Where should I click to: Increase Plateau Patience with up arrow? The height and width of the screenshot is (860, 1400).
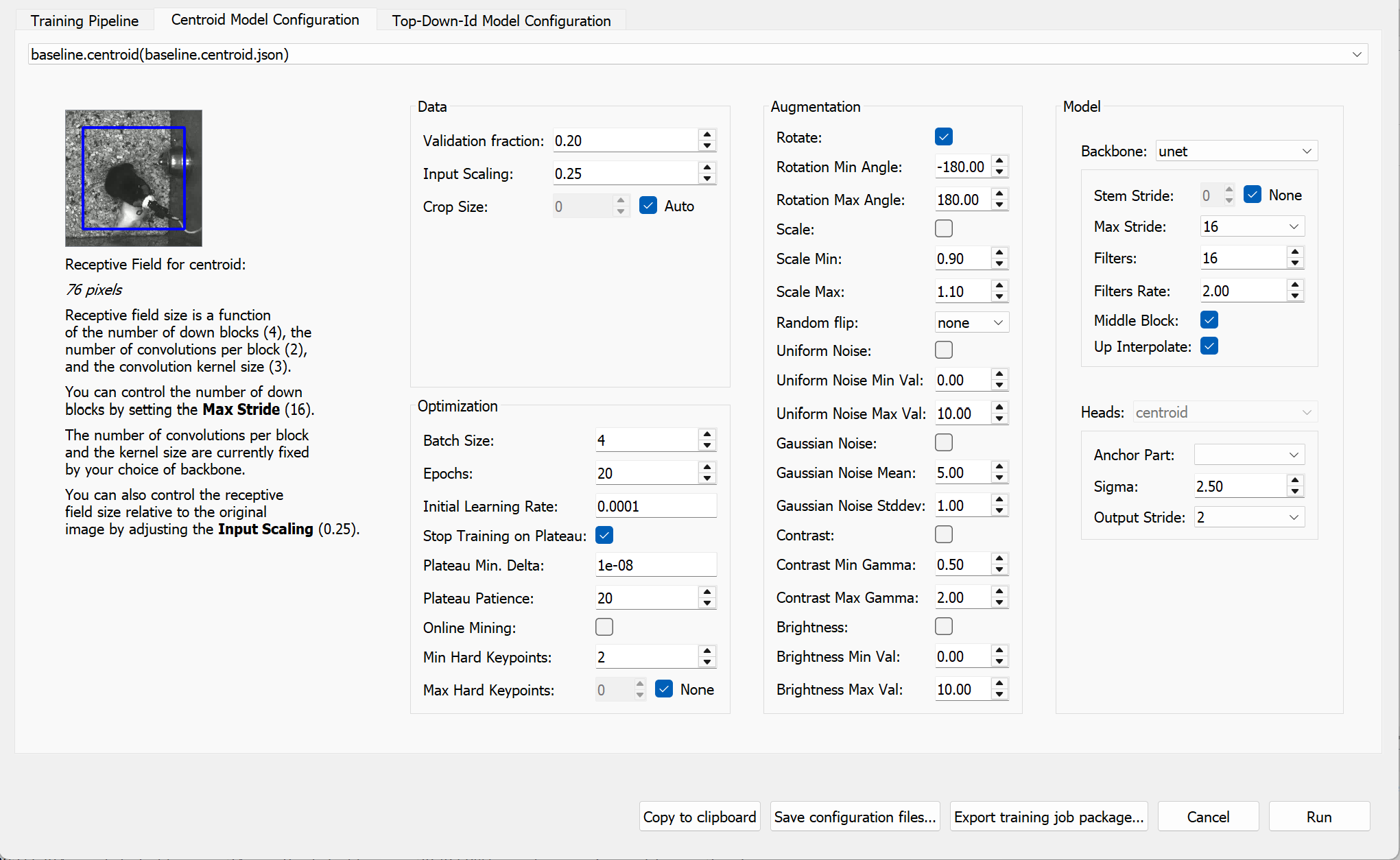coord(707,592)
